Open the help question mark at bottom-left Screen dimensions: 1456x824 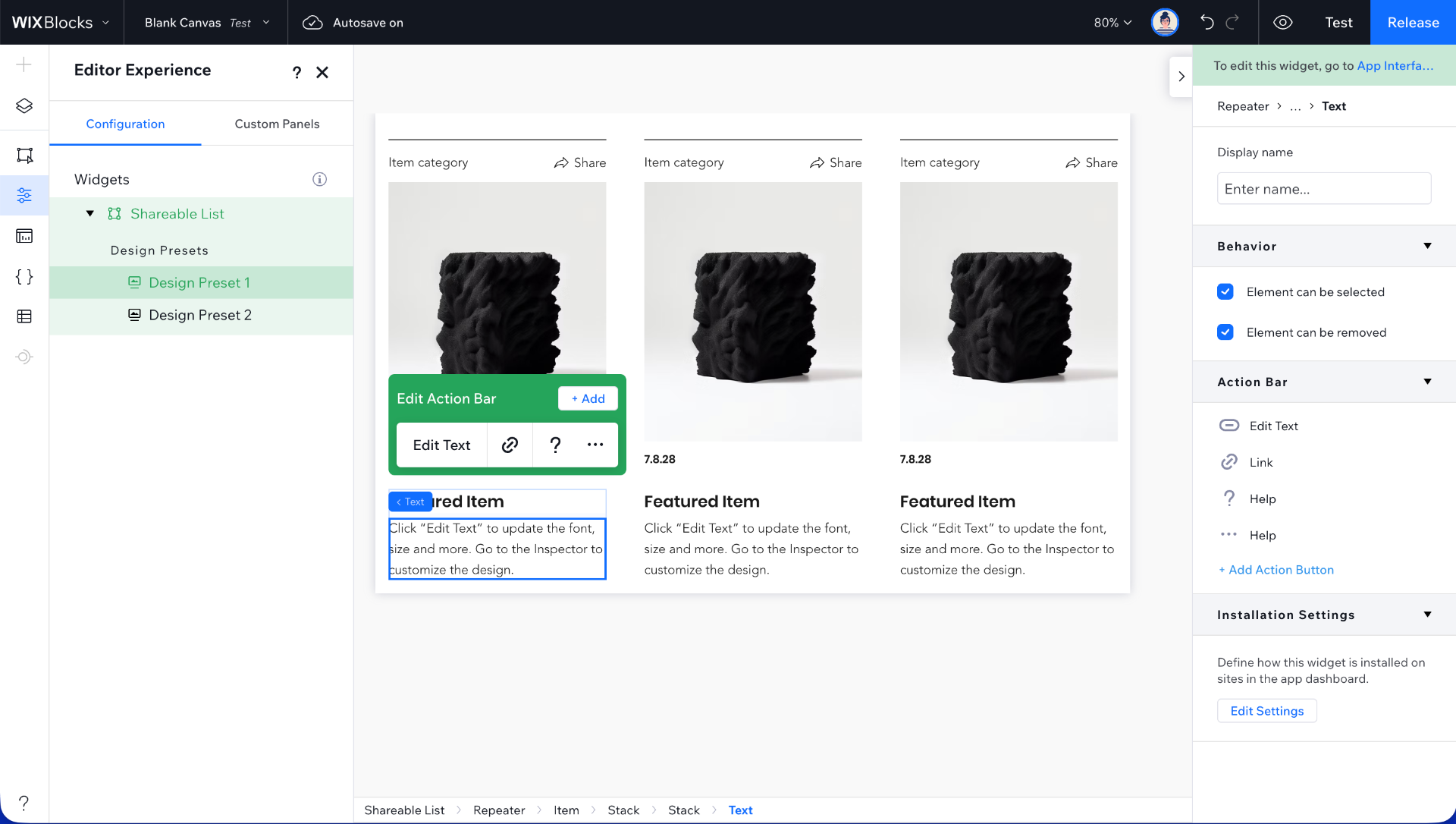[x=24, y=802]
